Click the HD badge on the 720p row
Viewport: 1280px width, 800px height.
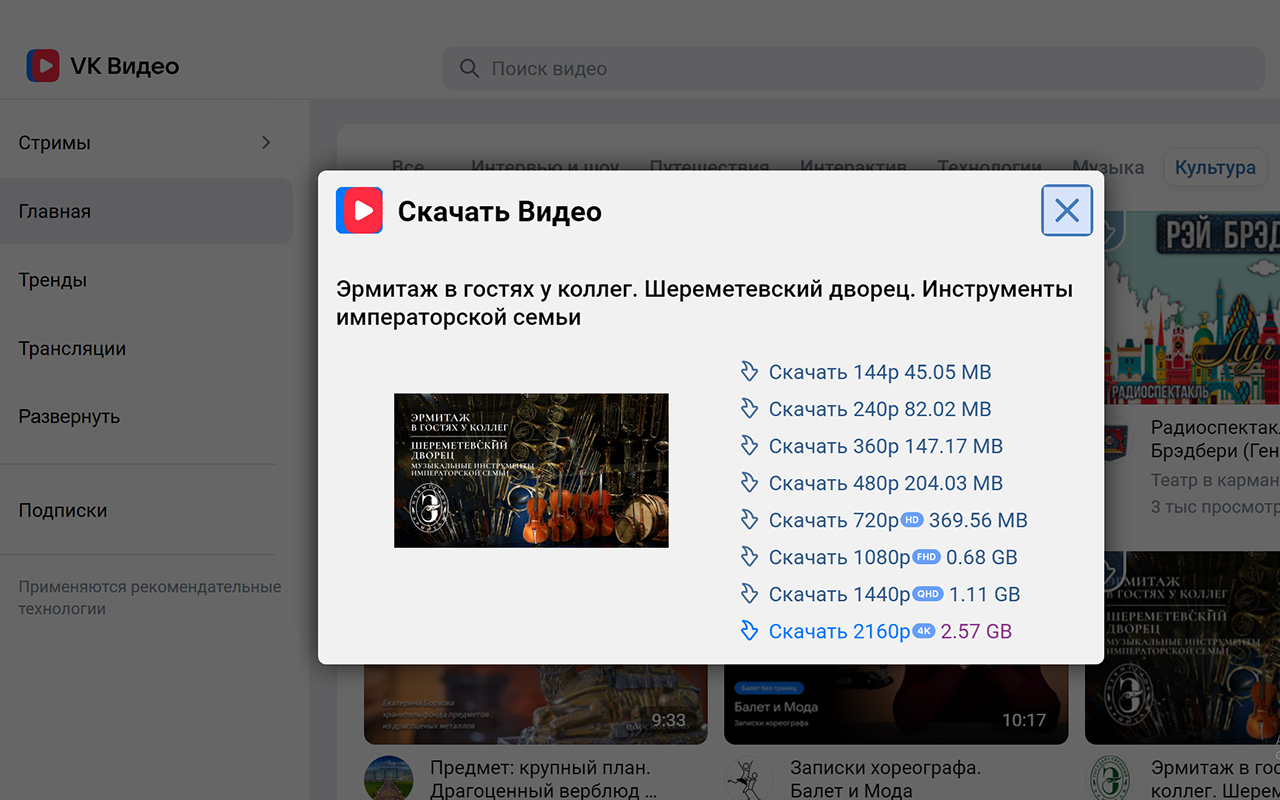[913, 519]
